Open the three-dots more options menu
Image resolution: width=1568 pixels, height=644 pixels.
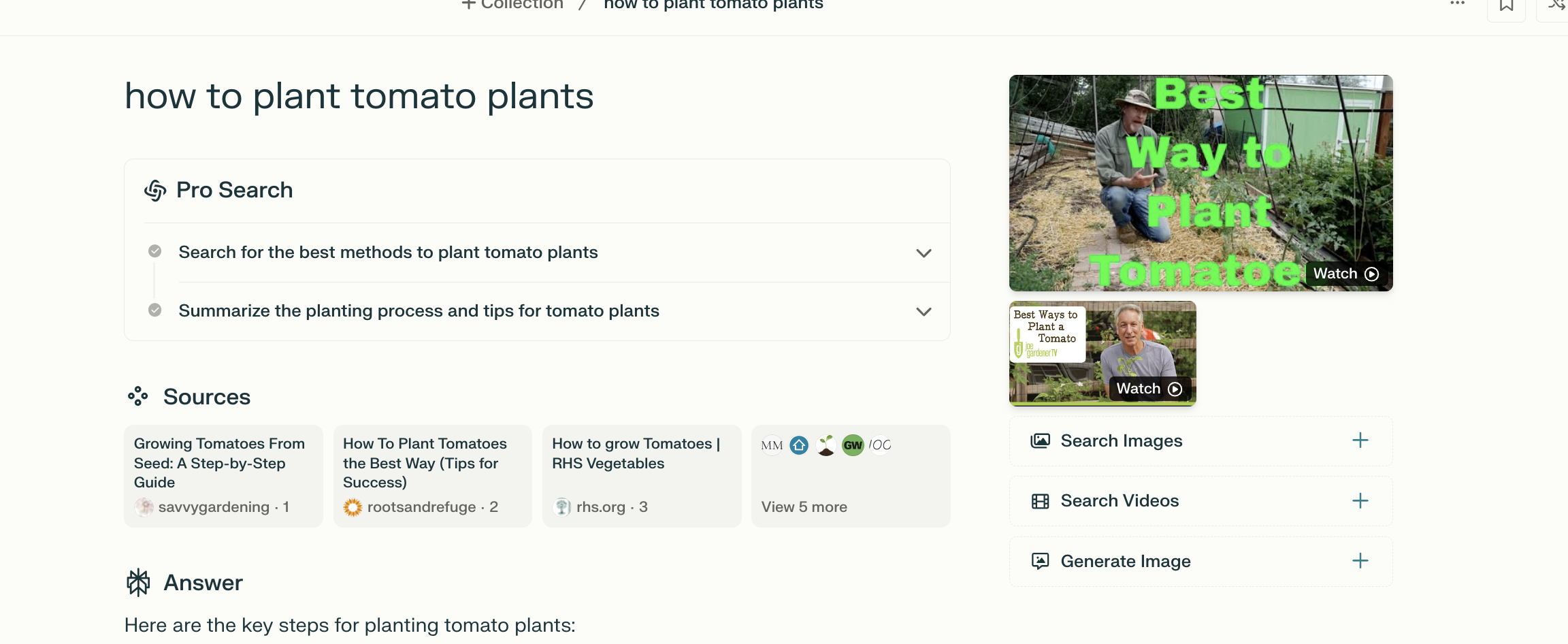pos(1457,4)
